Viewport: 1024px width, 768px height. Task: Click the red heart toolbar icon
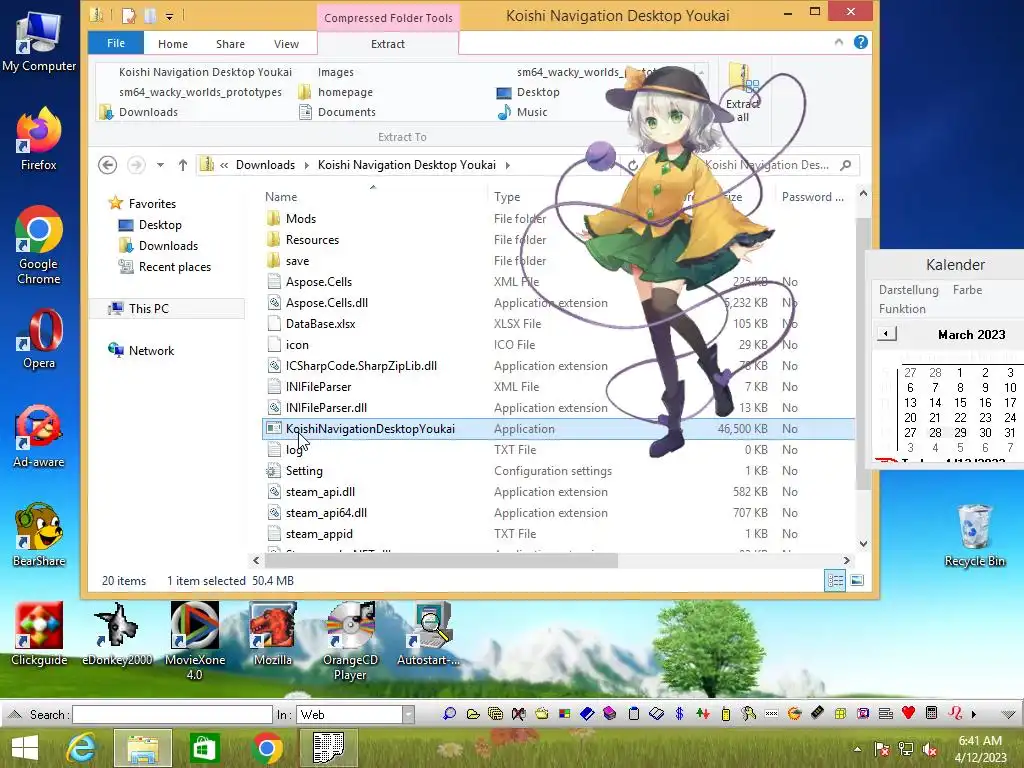tap(908, 713)
